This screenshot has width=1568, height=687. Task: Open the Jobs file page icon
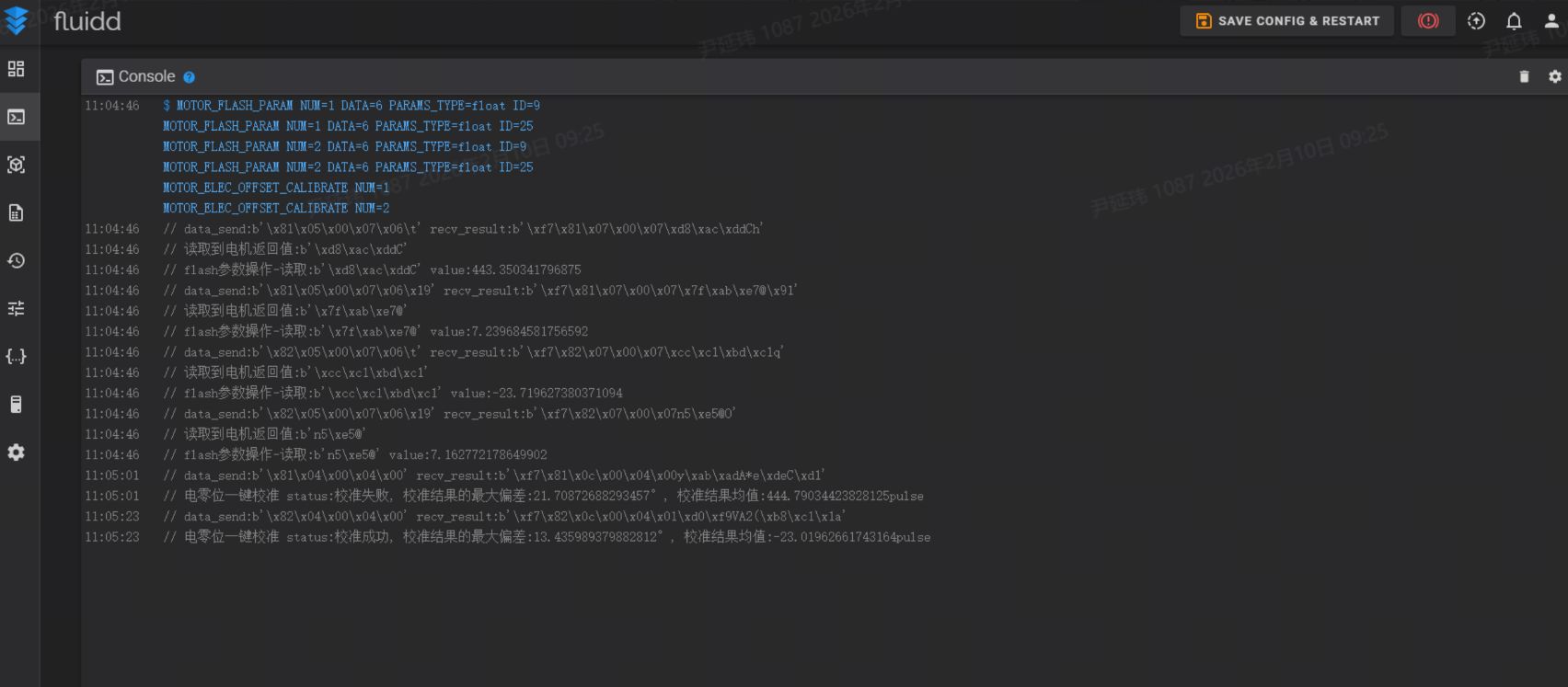[x=17, y=212]
